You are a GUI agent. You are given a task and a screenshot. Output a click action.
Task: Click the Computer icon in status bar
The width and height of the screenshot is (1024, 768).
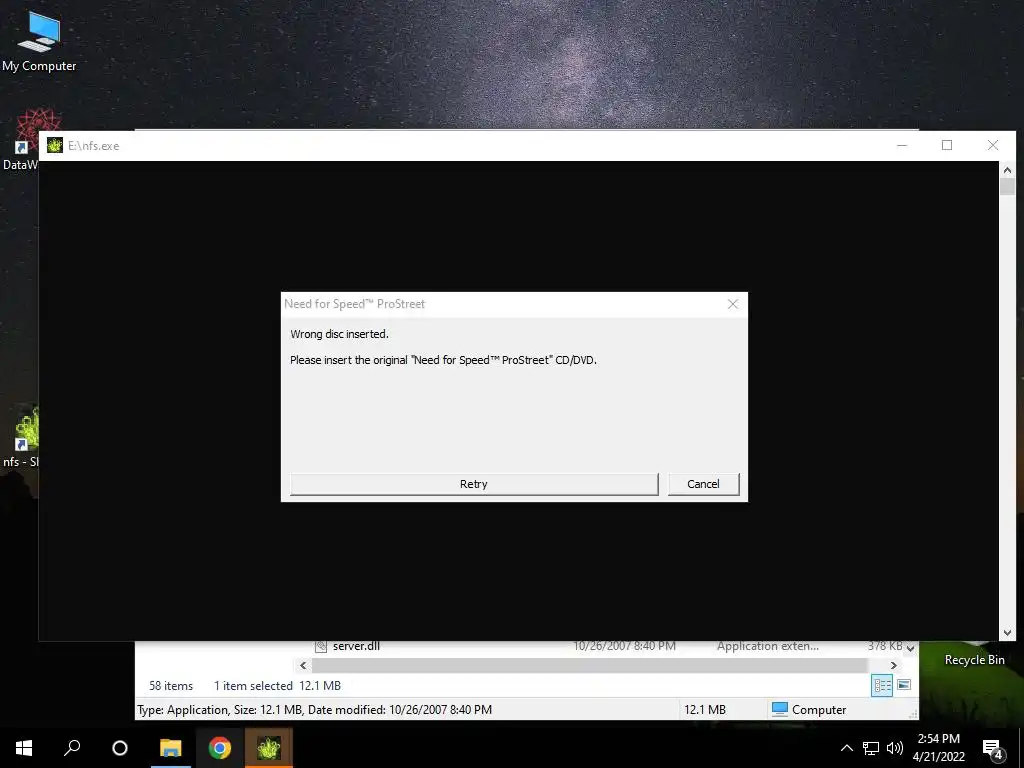779,709
